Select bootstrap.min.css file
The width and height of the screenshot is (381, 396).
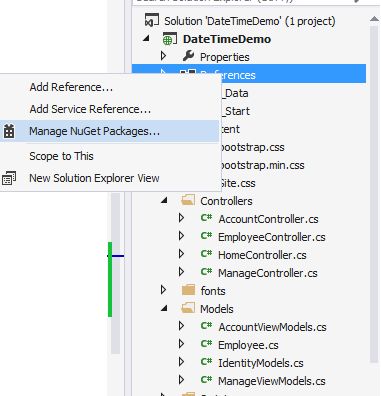262,165
